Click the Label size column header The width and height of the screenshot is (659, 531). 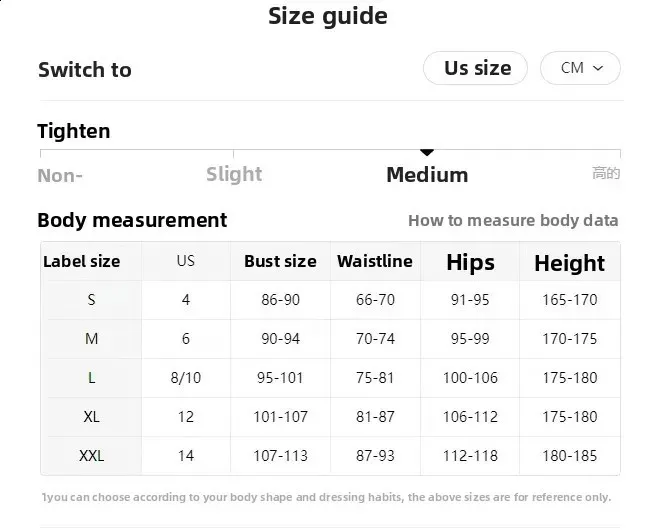[81, 262]
